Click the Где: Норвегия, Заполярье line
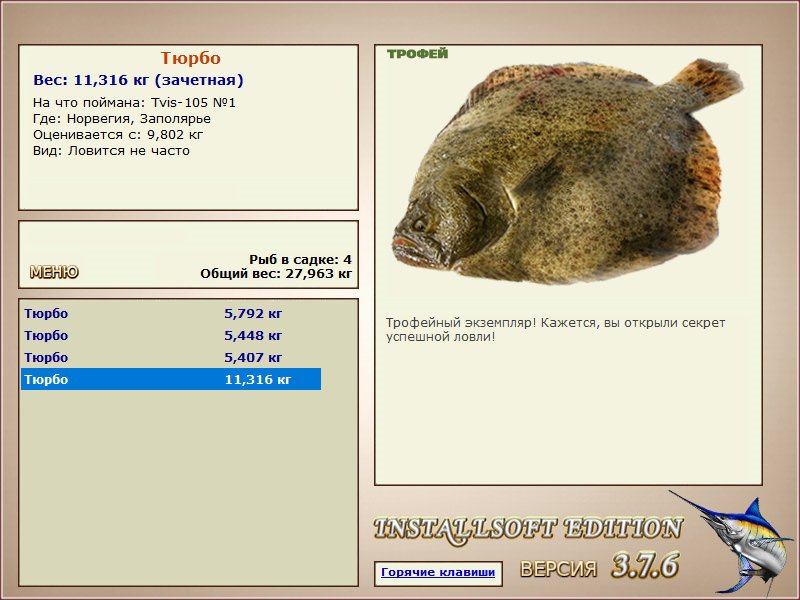Screen dimensions: 800x600 (x=122, y=119)
